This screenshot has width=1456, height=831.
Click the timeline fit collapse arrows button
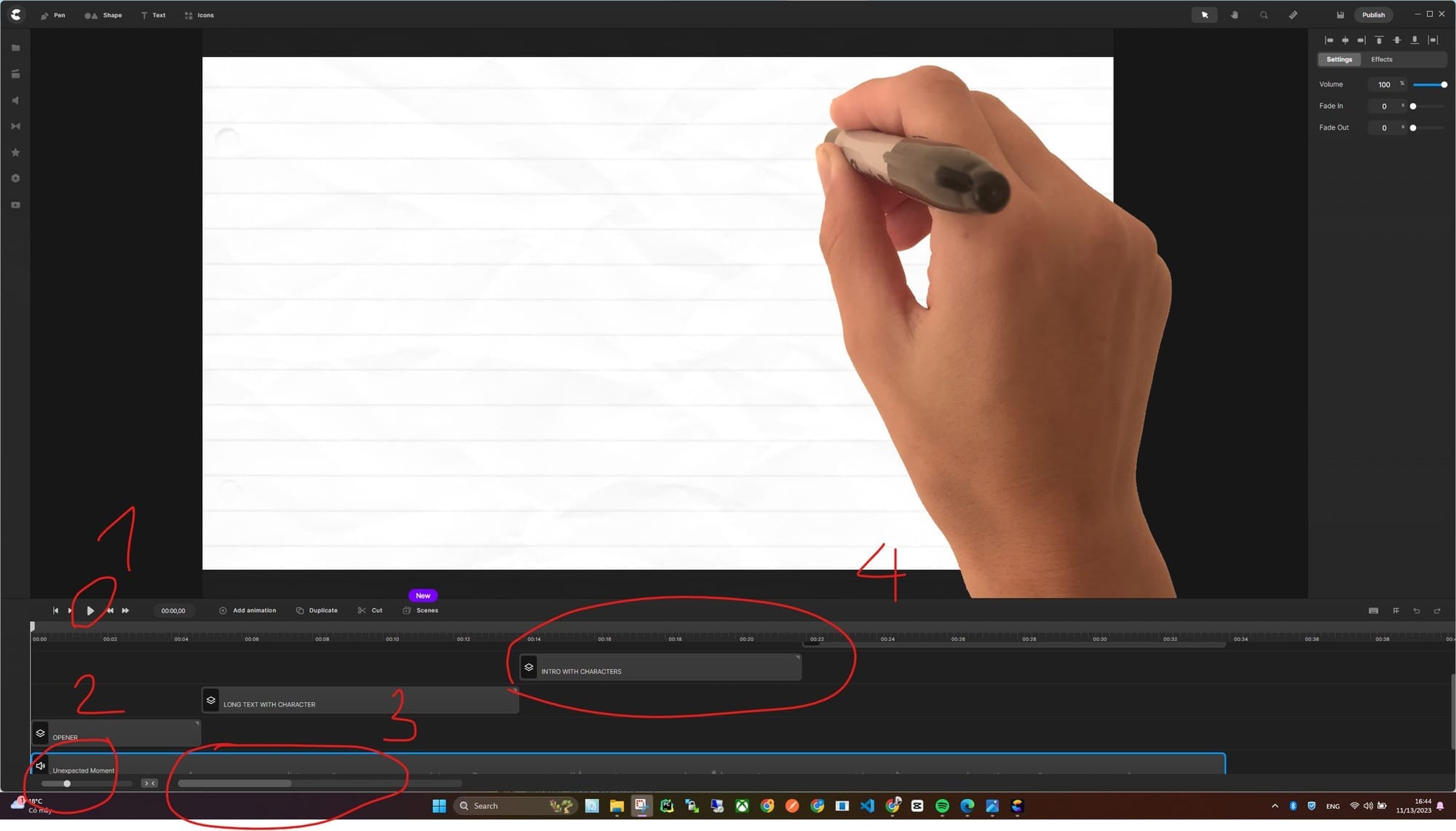[149, 784]
